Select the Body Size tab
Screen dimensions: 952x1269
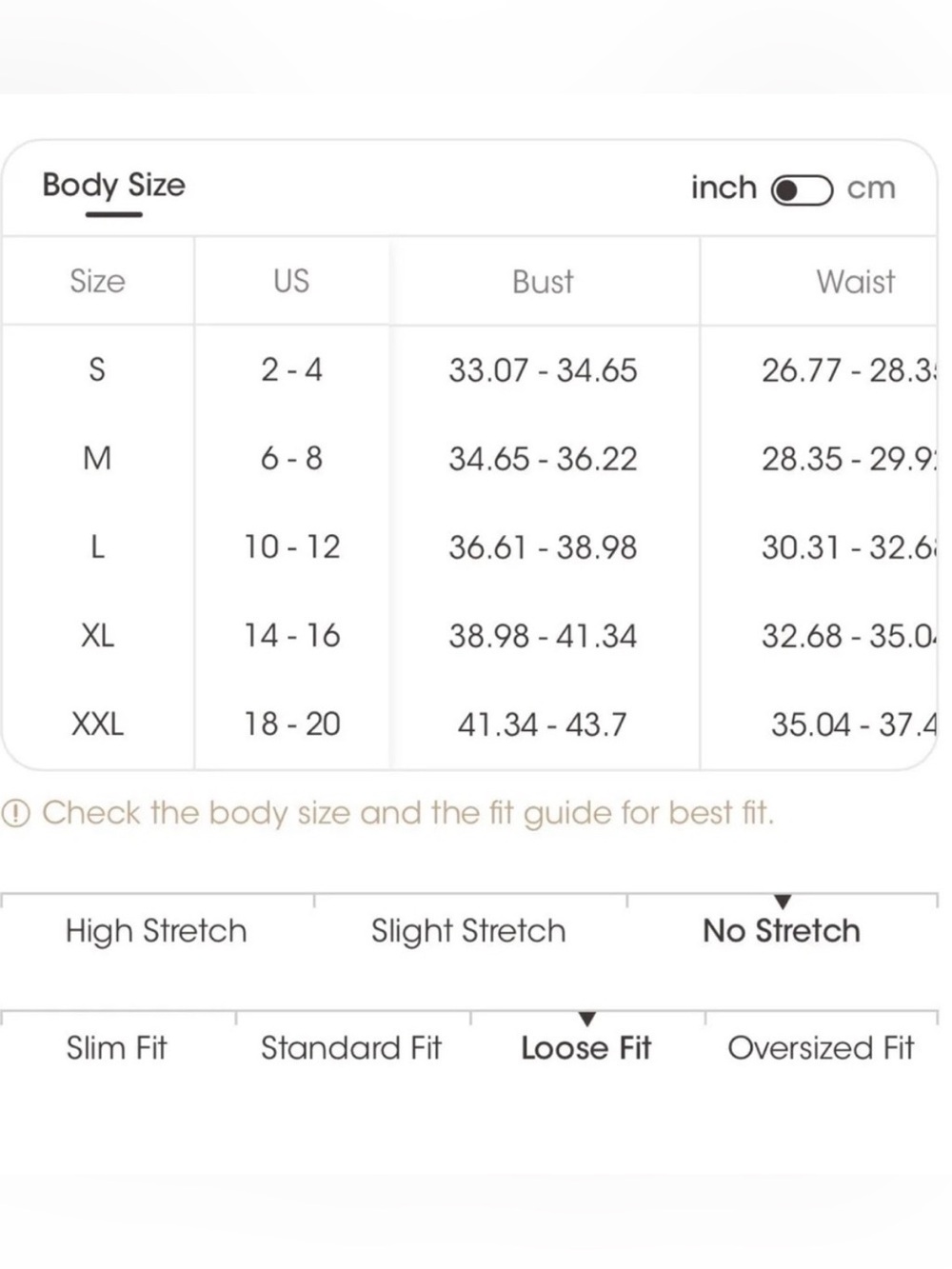(114, 186)
